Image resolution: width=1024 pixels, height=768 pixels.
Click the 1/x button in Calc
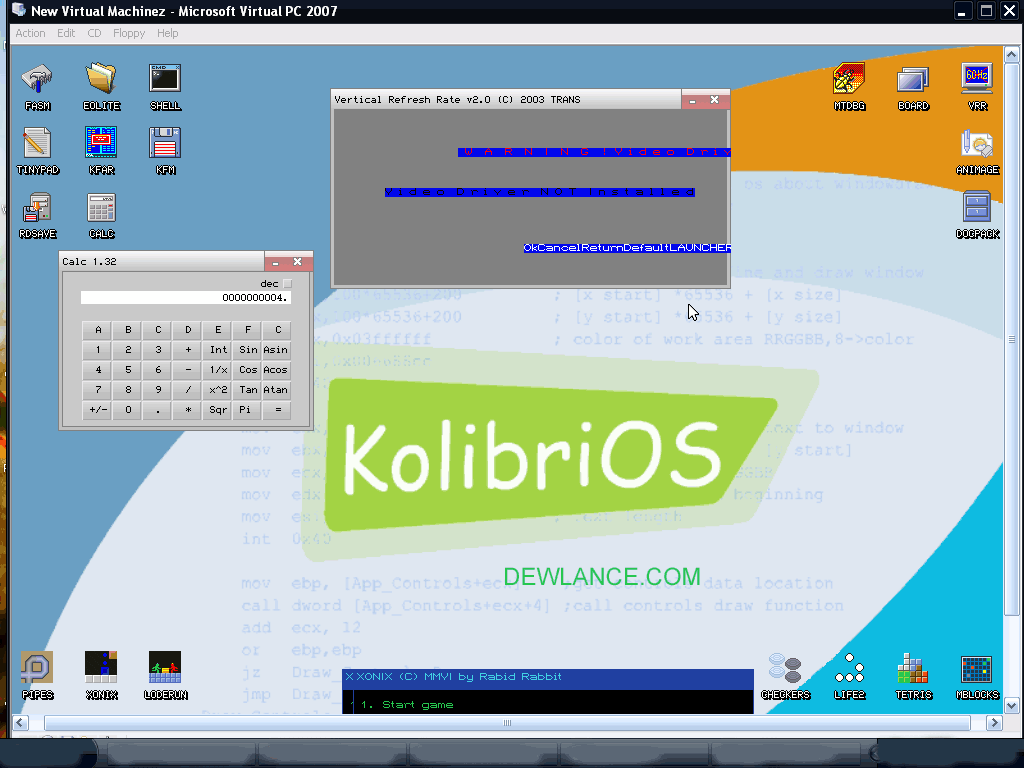click(217, 370)
